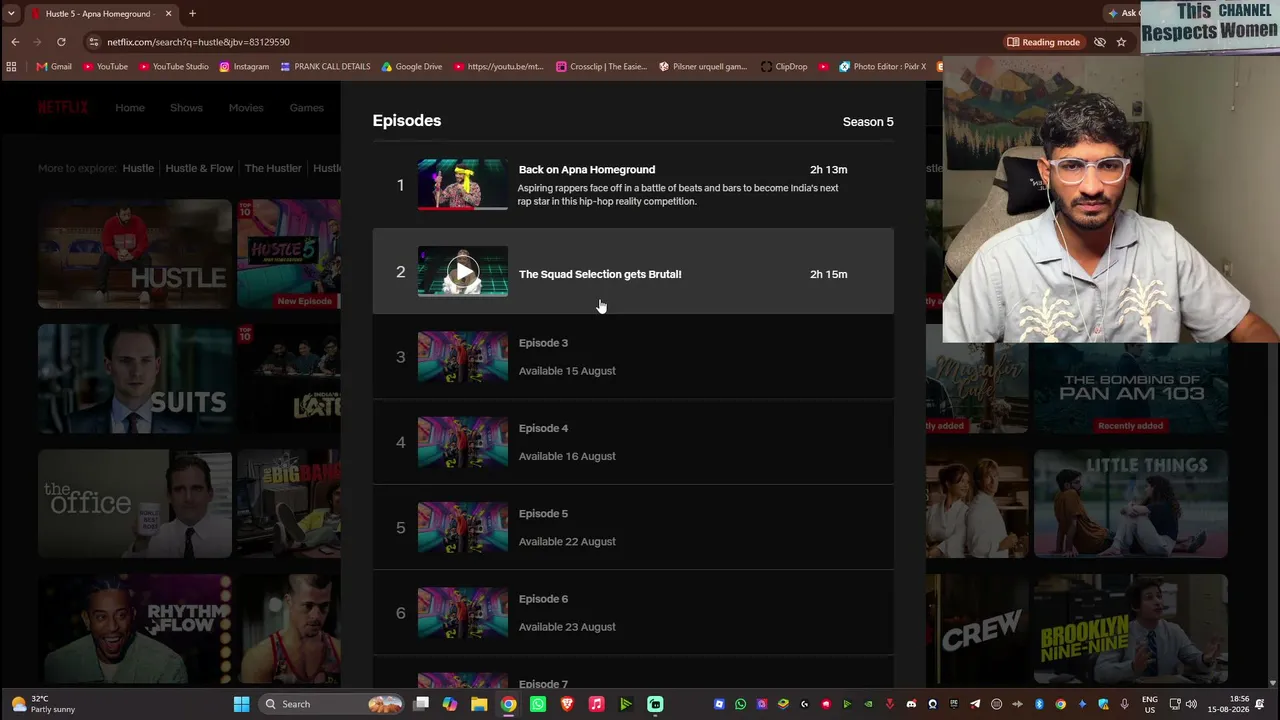The width and height of the screenshot is (1280, 720).
Task: Click the forward navigation arrow
Action: [x=38, y=42]
